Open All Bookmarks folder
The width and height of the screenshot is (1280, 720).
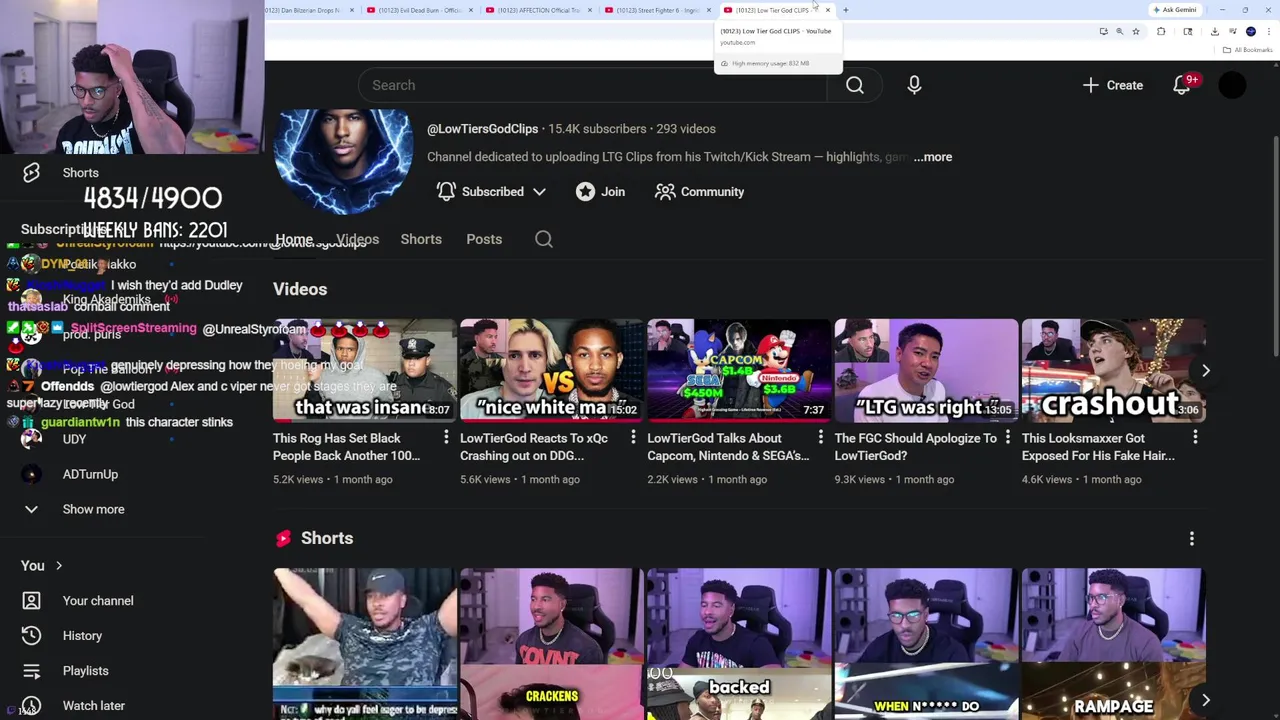[1249, 50]
